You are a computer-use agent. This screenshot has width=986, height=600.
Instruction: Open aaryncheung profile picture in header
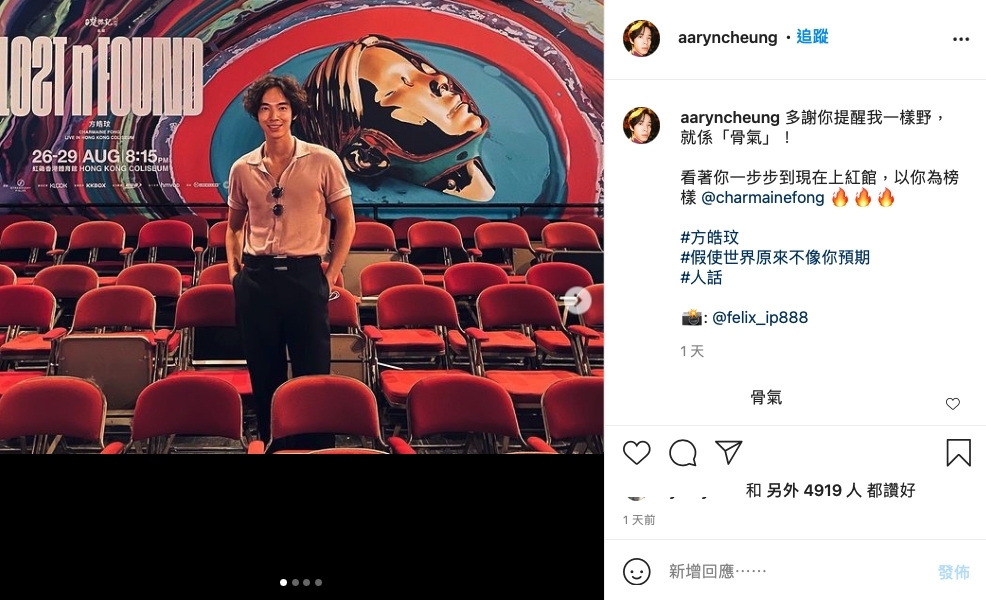641,38
